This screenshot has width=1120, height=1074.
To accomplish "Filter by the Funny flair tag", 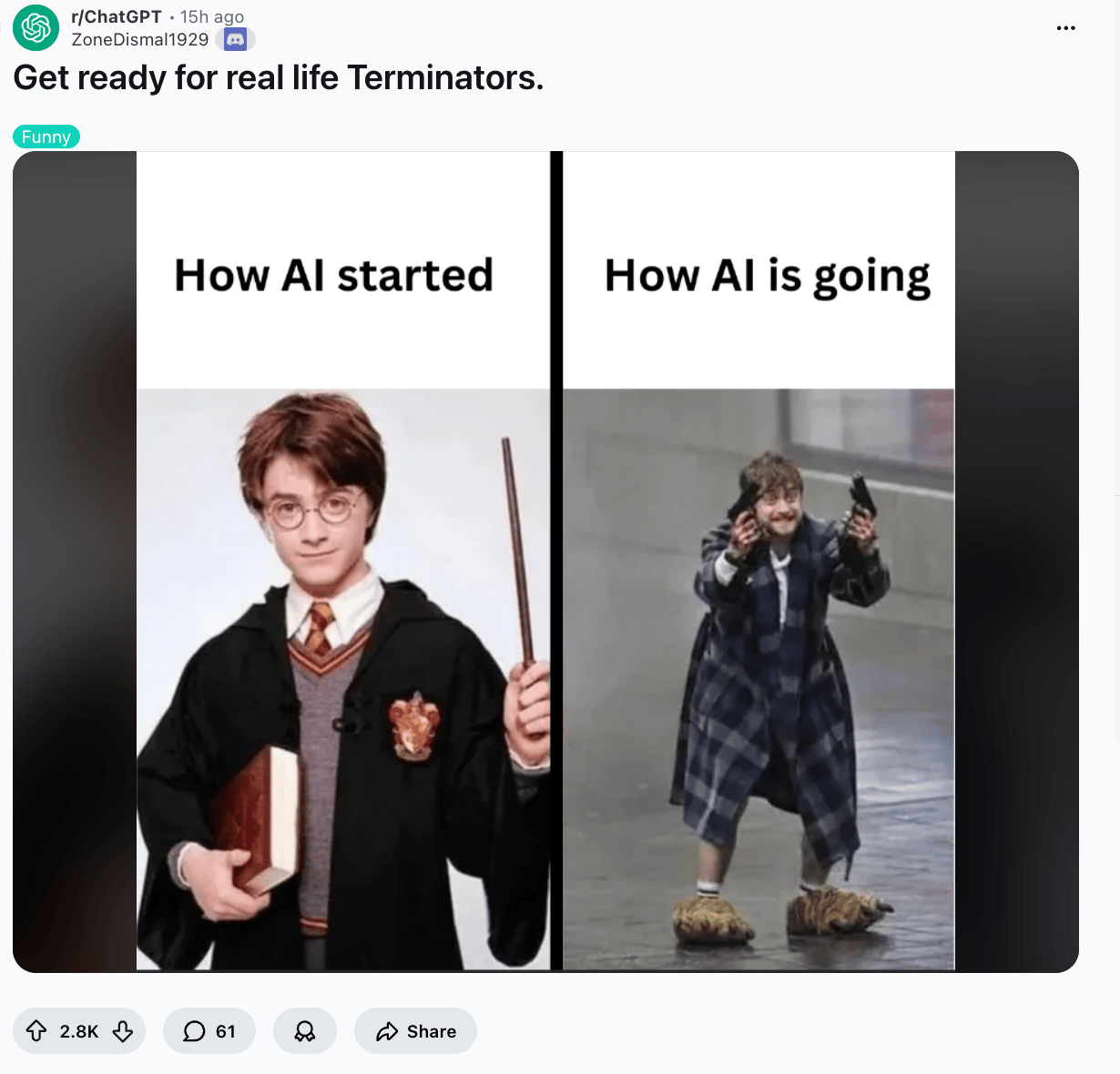I will tap(46, 137).
